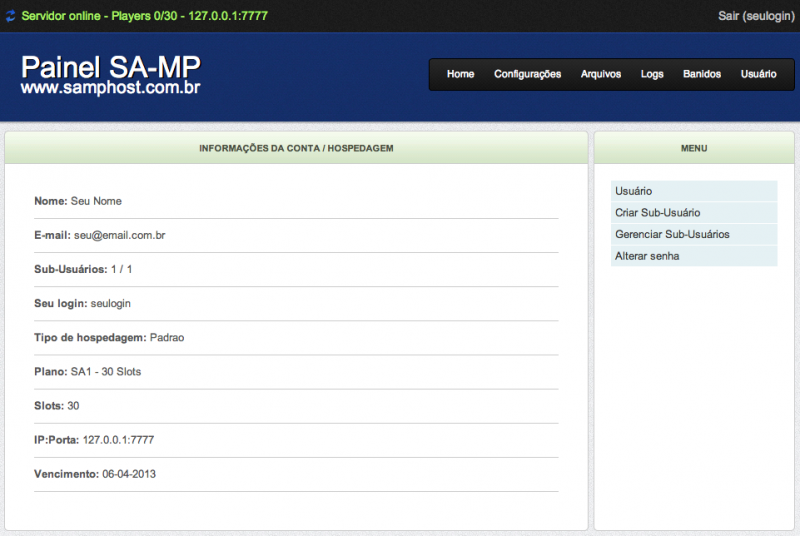Image resolution: width=800 pixels, height=536 pixels.
Task: Click the Sair (seulogin) logout link
Action: coord(756,16)
